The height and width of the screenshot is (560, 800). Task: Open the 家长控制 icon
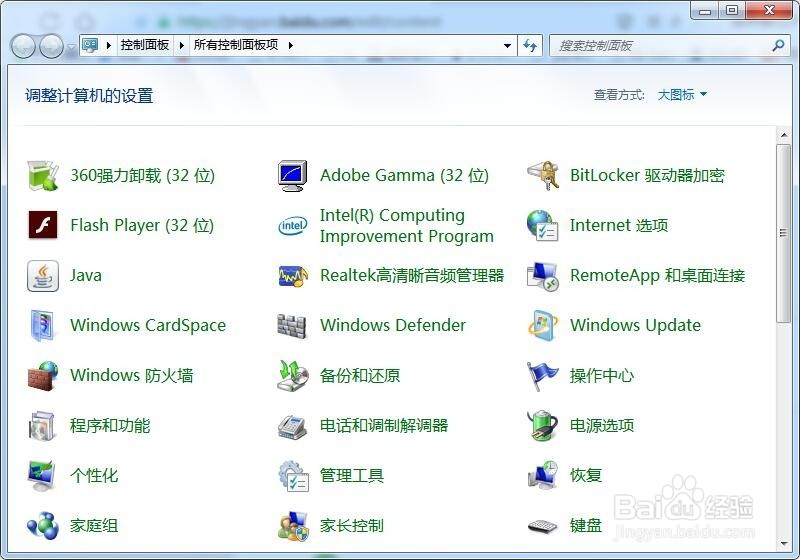pos(293,526)
